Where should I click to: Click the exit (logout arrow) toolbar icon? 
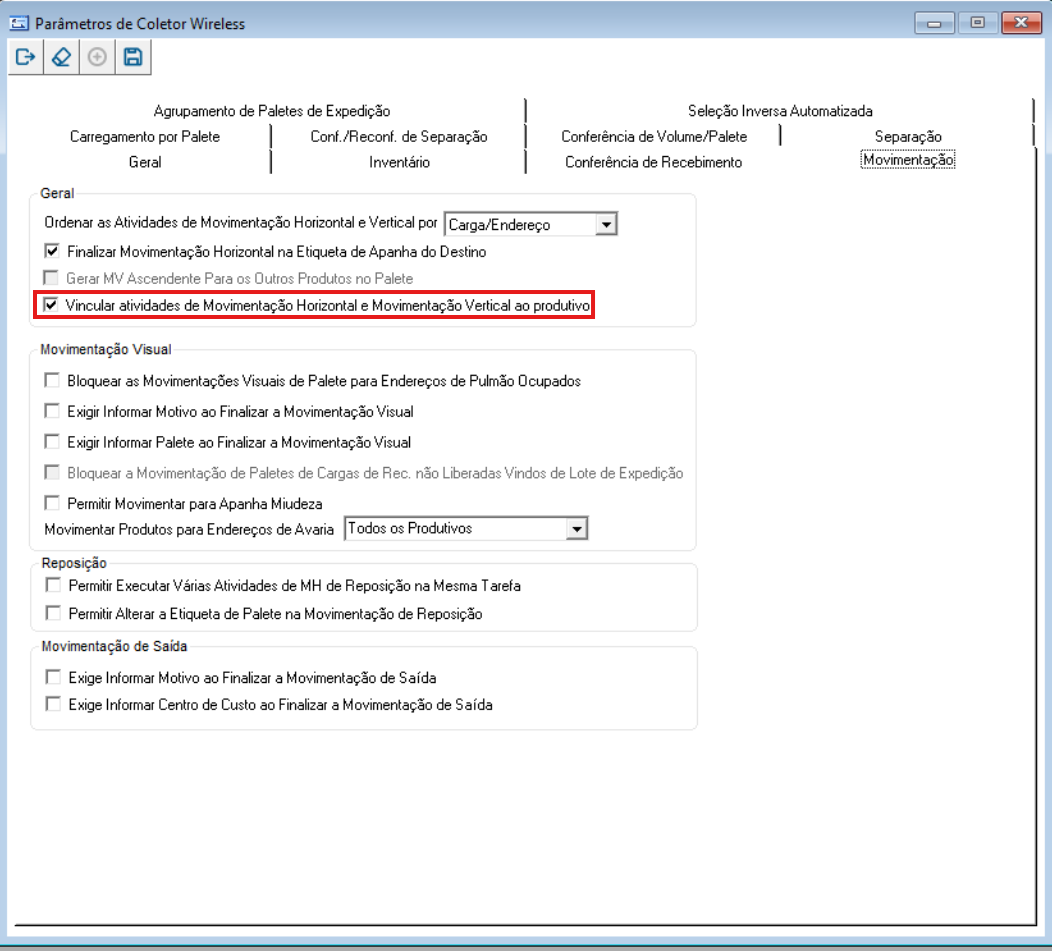point(25,57)
